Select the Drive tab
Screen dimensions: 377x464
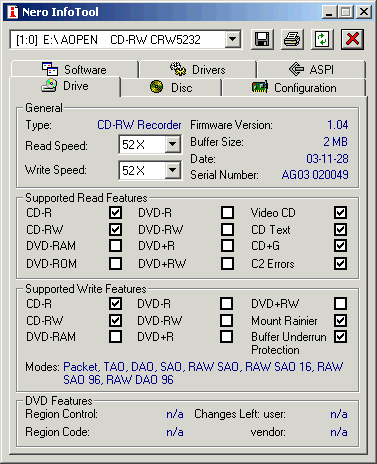tap(65, 86)
